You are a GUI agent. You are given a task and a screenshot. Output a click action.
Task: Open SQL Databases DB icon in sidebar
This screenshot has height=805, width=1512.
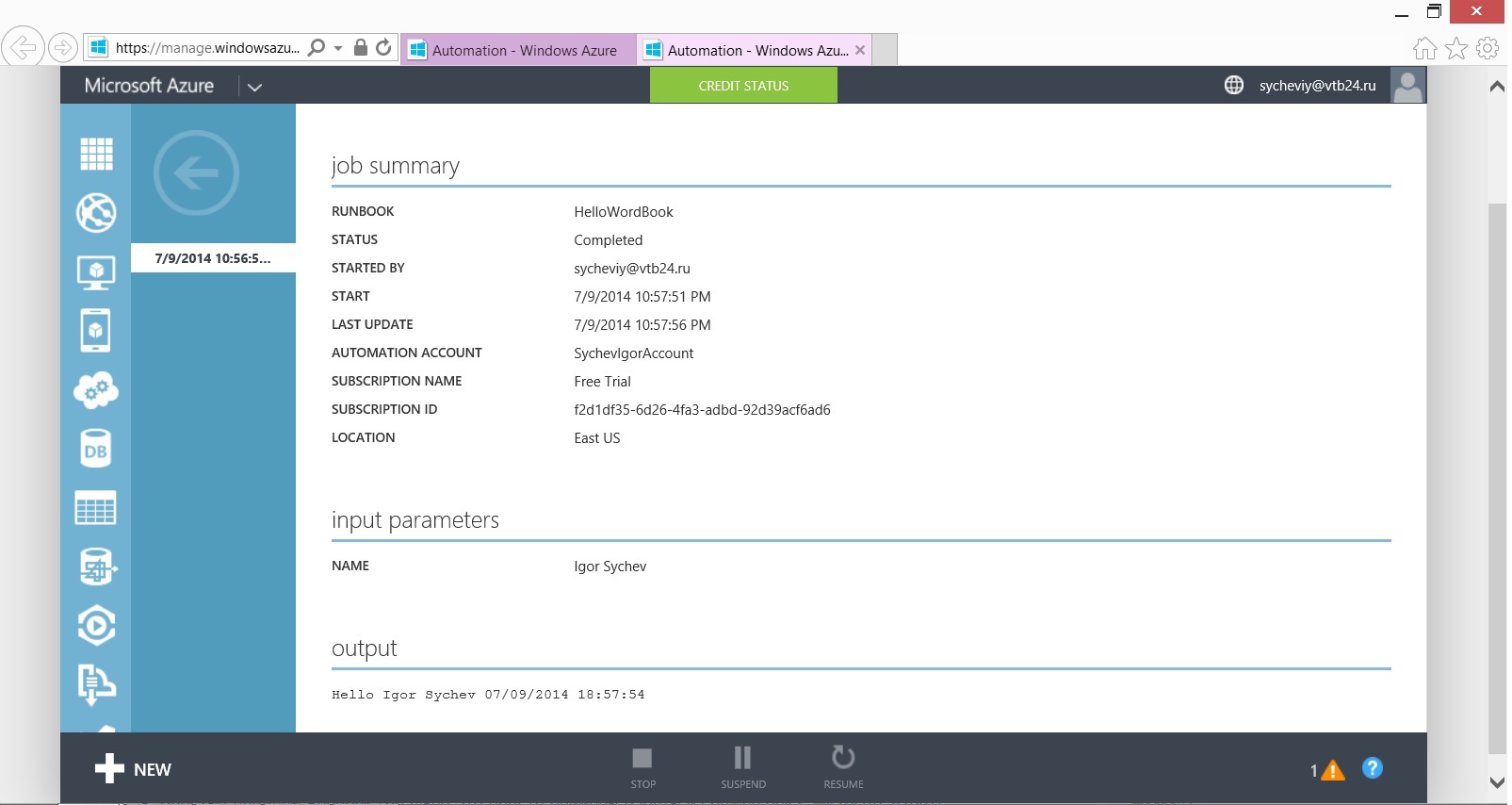coord(96,449)
